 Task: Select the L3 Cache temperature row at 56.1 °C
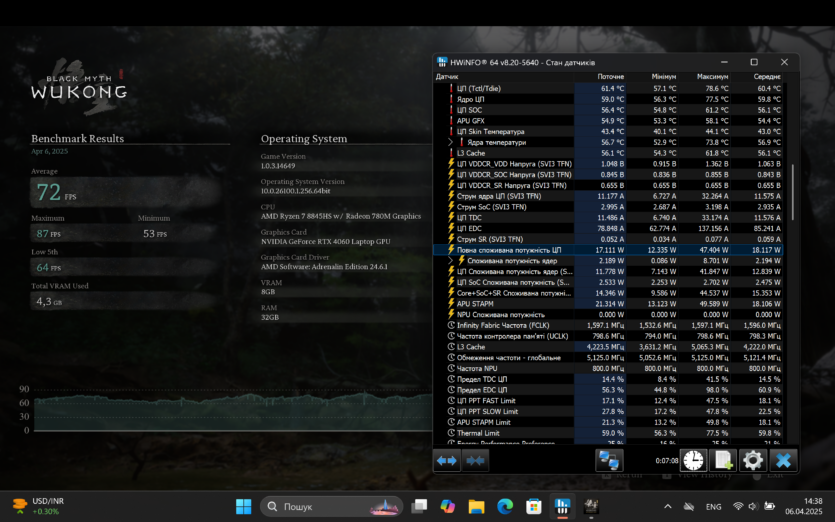click(x=608, y=153)
